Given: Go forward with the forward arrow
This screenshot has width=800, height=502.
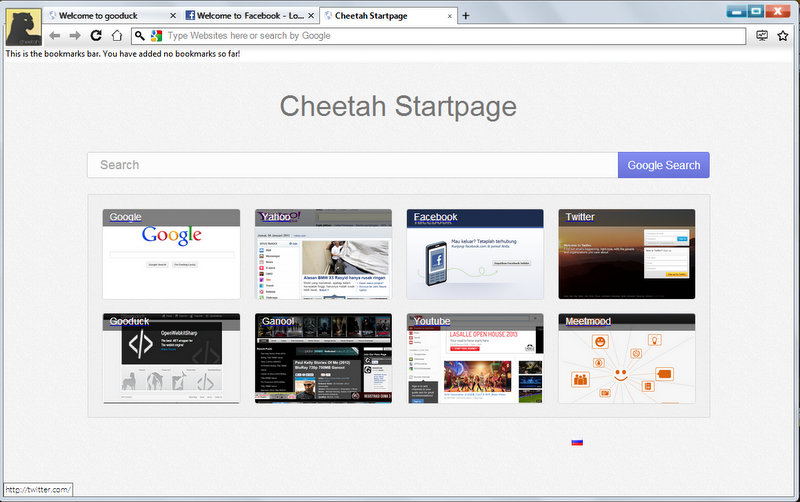Looking at the screenshot, I should pos(75,36).
